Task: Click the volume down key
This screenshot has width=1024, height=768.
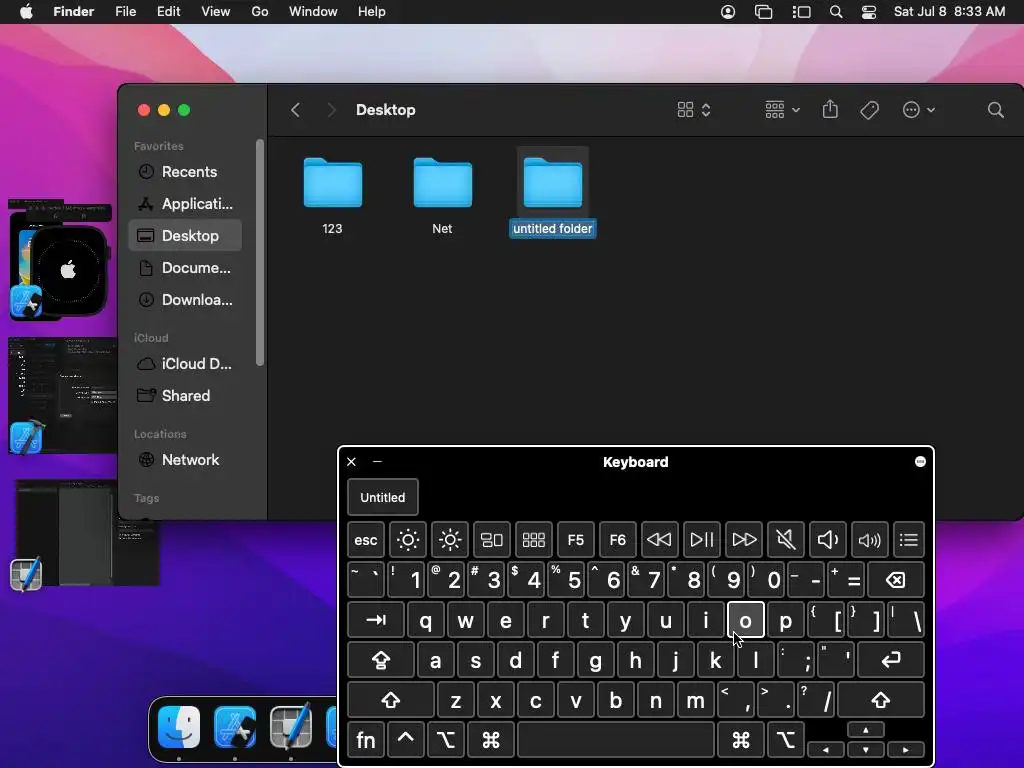Action: 828,540
